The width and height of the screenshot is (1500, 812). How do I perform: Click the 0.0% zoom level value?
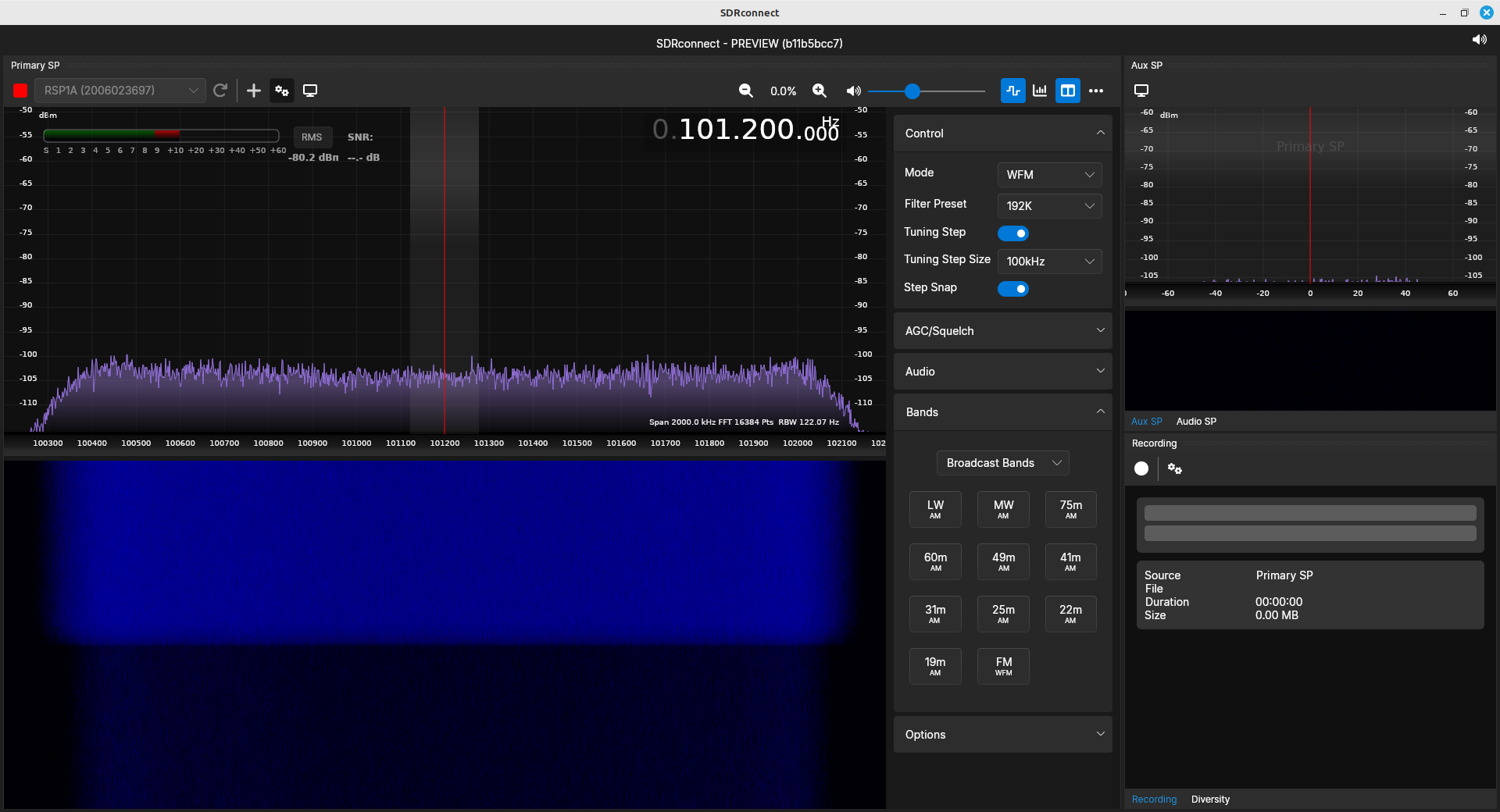tap(783, 91)
